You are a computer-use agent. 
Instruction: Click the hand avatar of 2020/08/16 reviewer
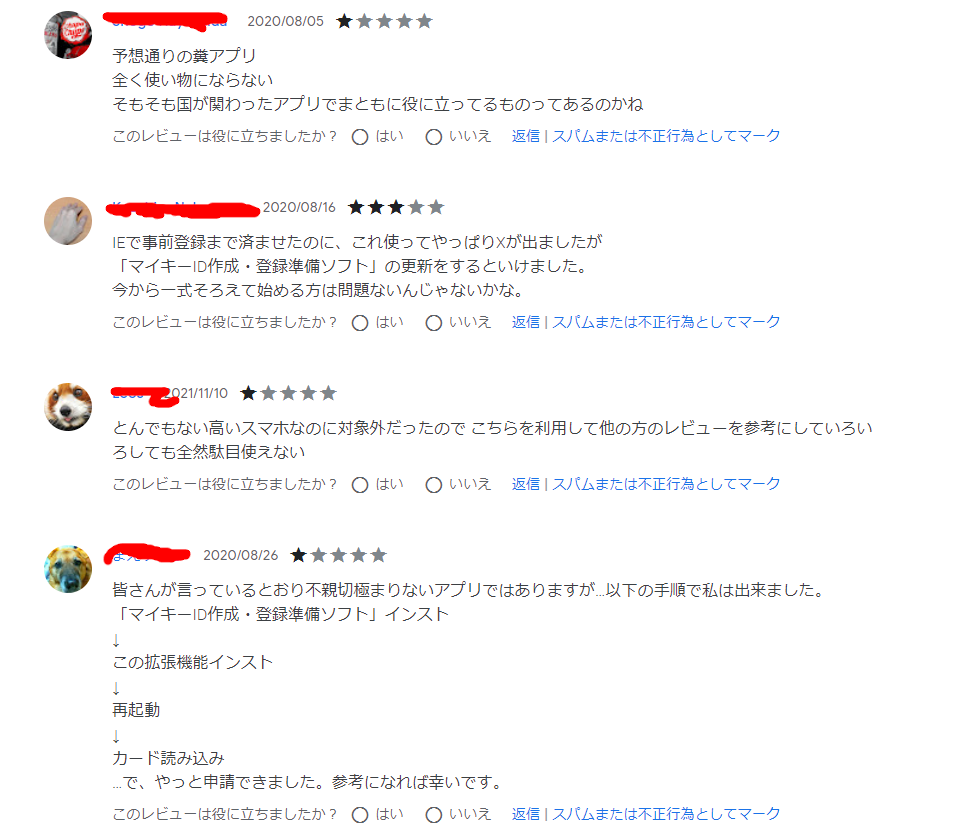[68, 221]
